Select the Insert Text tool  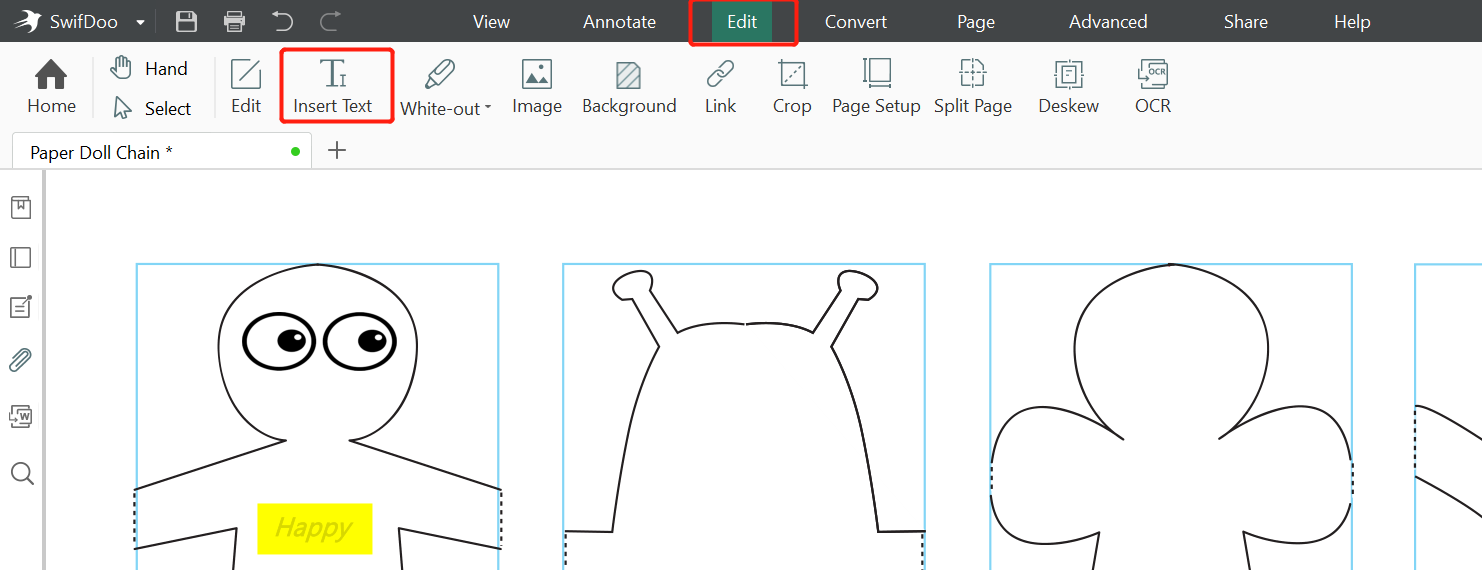[x=333, y=87]
